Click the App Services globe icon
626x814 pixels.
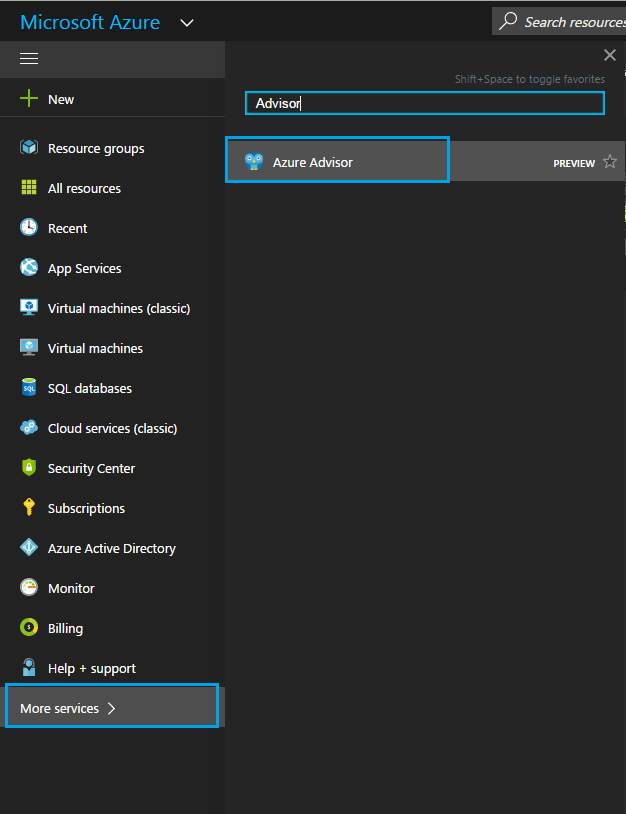pyautogui.click(x=29, y=268)
